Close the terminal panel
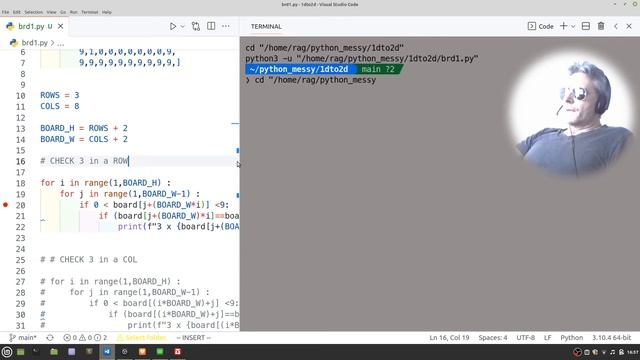Screen dimensions: 640x360 coord(629,26)
